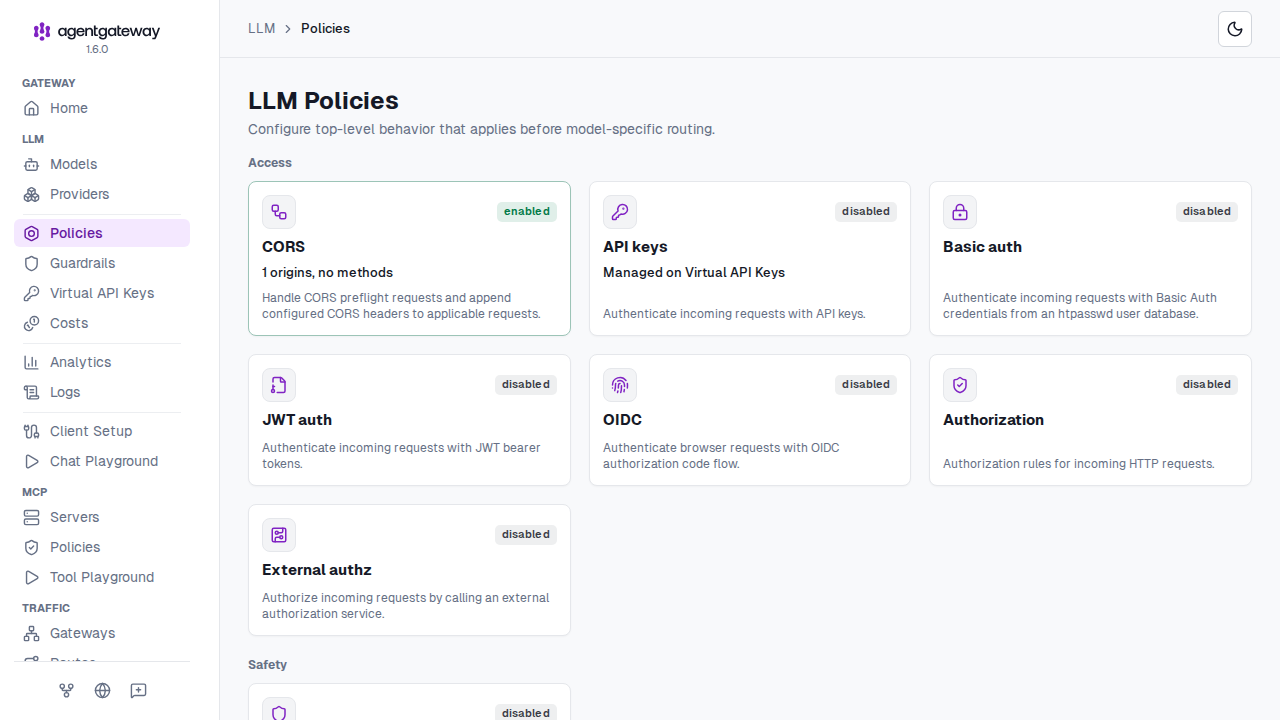The width and height of the screenshot is (1280, 720).
Task: Click the feedback message-plus icon
Action: pyautogui.click(x=138, y=690)
